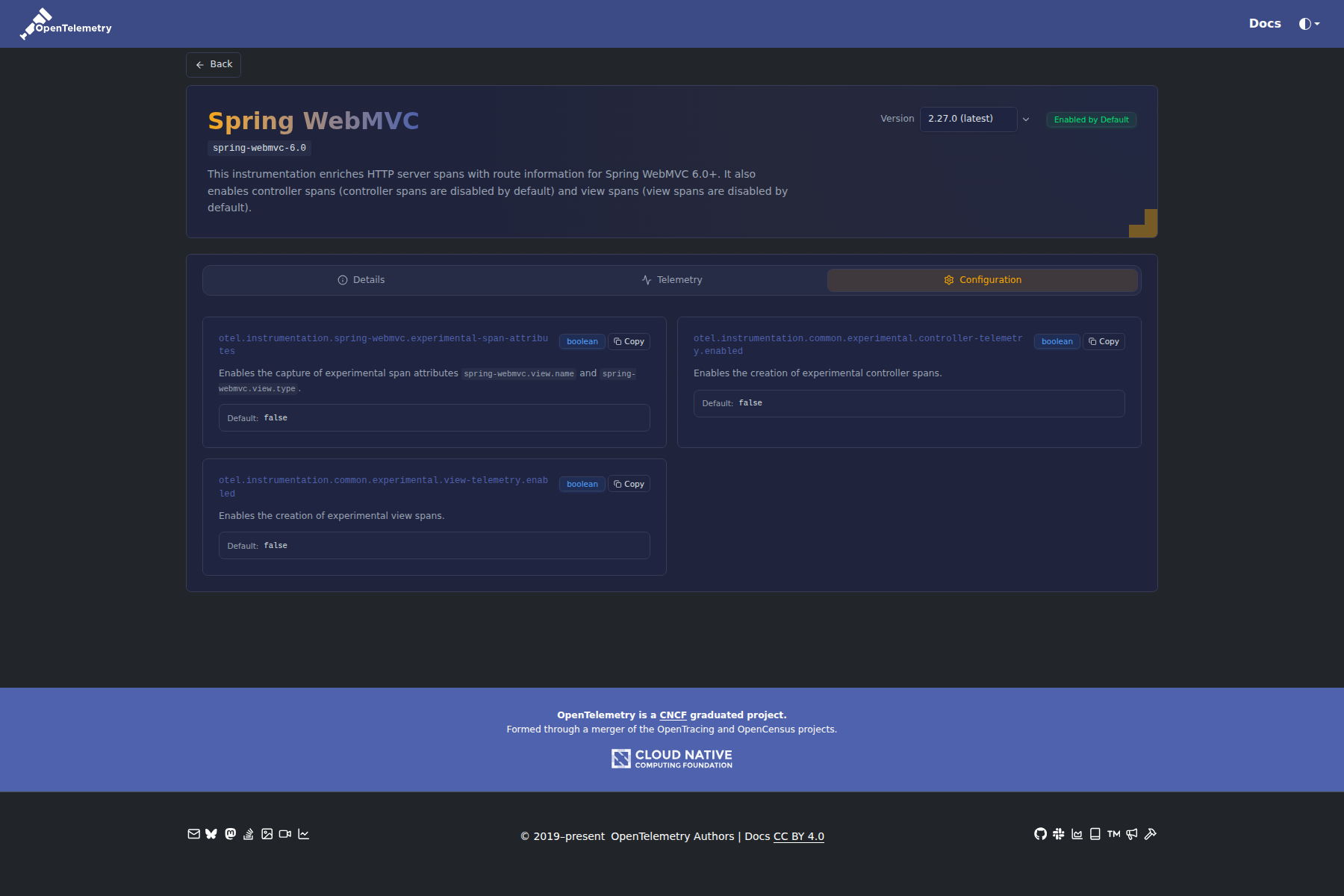1344x896 pixels.
Task: Open the Stack Overflow footer icon
Action: pyautogui.click(x=249, y=834)
